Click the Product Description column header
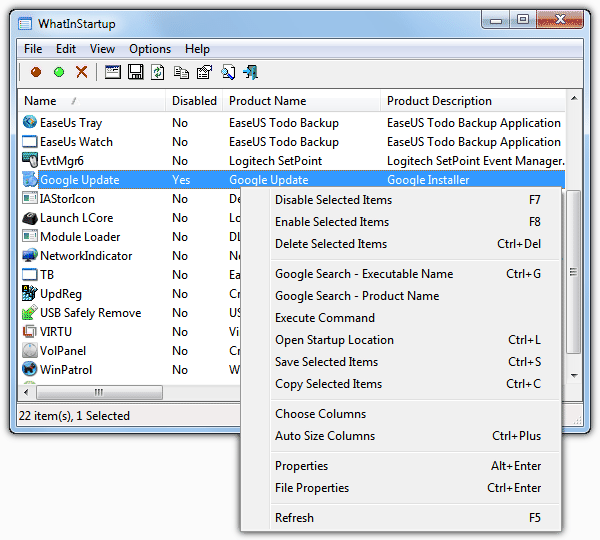This screenshot has height=540, width=600. pyautogui.click(x=439, y=101)
